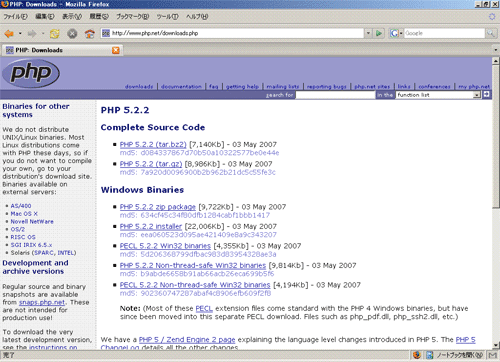The image size is (500, 362).
Task: Click the throbber activity icon
Action: 492,17
